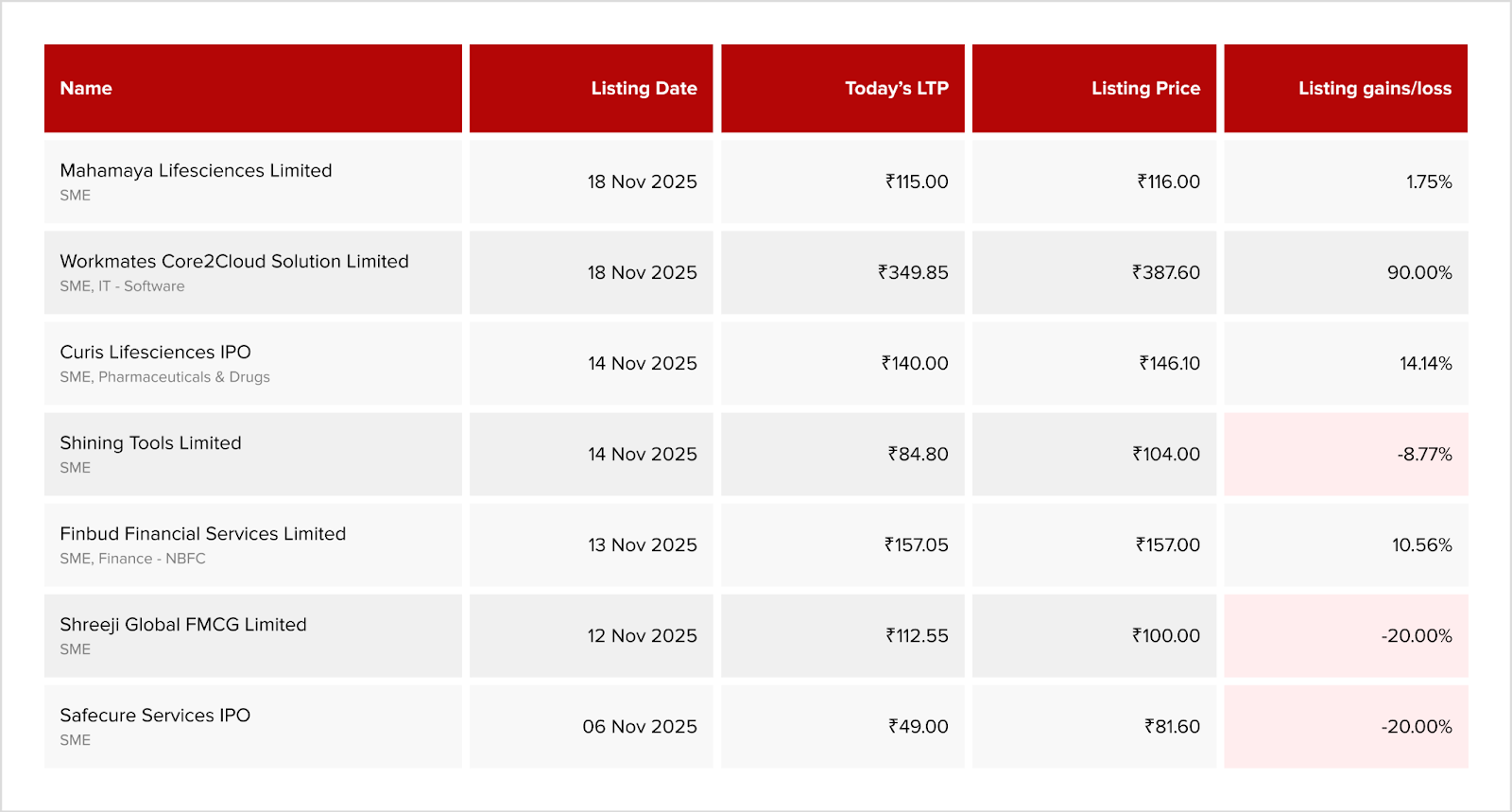The image size is (1512, 812).
Task: Click the Listing gains/loss header
Action: click(x=1374, y=89)
